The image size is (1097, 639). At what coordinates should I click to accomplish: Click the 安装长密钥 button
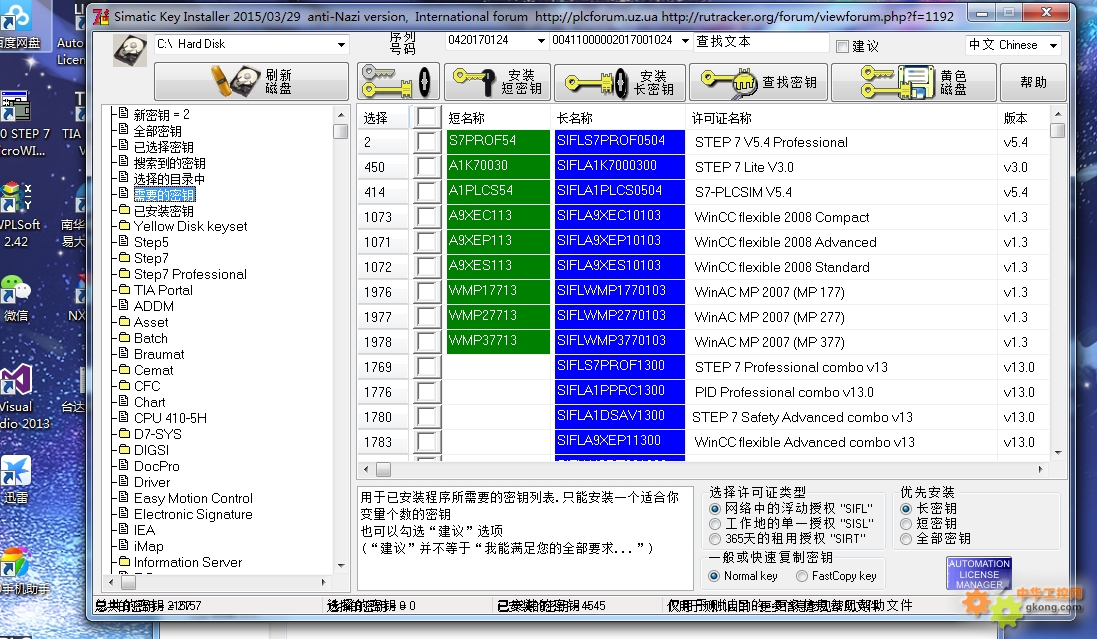pyautogui.click(x=620, y=82)
